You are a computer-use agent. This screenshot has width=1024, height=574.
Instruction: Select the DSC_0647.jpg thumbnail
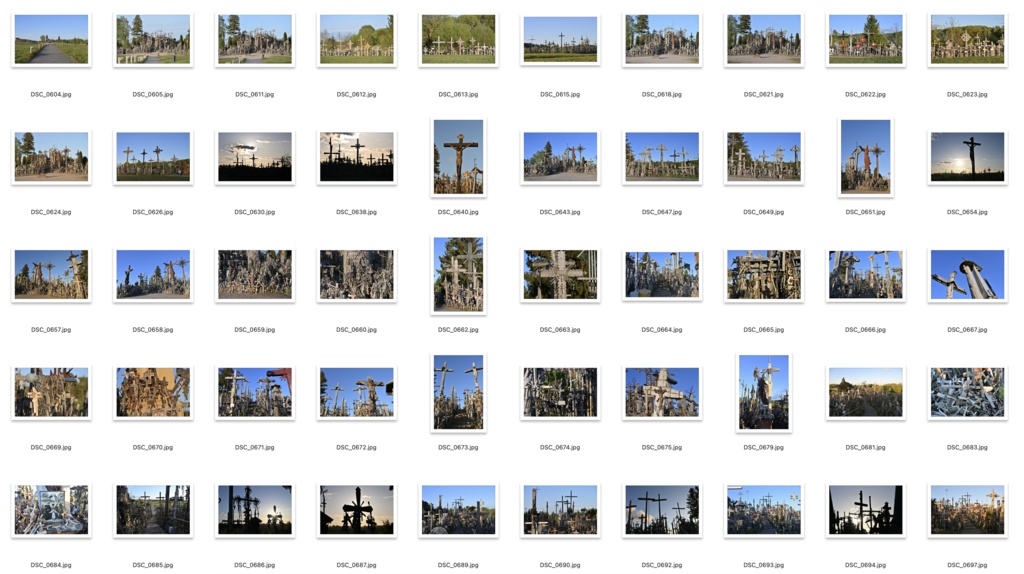pyautogui.click(x=662, y=157)
